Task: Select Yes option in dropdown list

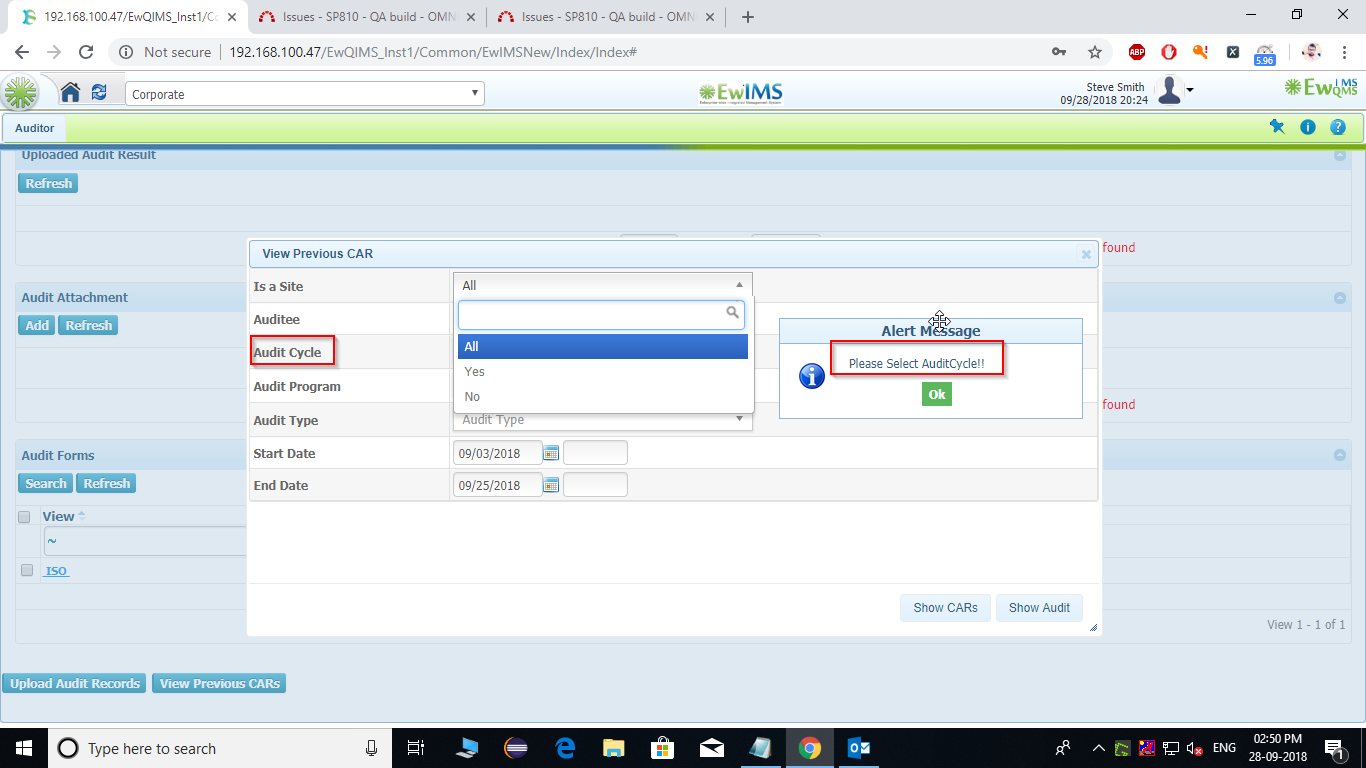Action: click(x=603, y=371)
